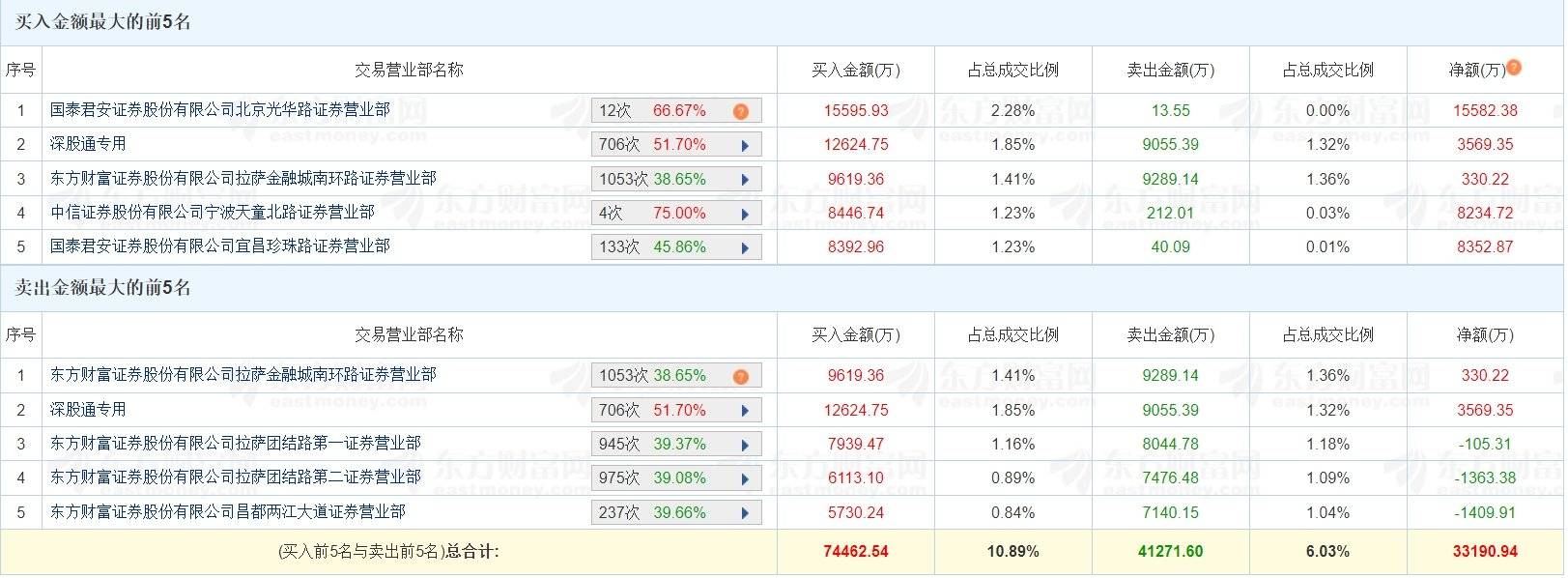Expand the 深股通专用 row in sell table
Image resolution: width=1568 pixels, height=578 pixels.
pyautogui.click(x=744, y=409)
